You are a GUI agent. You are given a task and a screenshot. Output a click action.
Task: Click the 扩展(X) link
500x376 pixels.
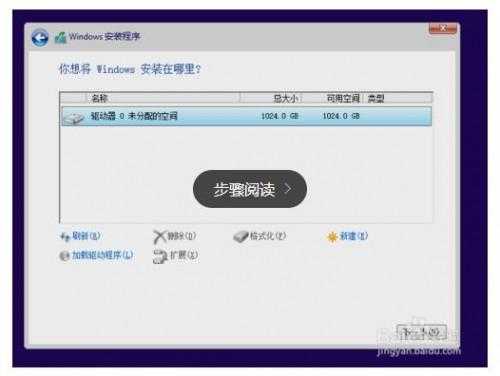click(x=184, y=255)
